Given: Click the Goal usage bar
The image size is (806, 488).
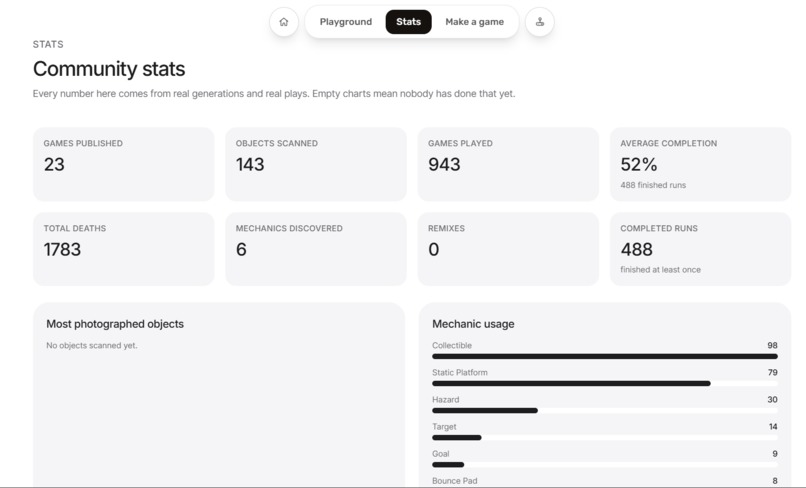Looking at the screenshot, I should [x=605, y=465].
